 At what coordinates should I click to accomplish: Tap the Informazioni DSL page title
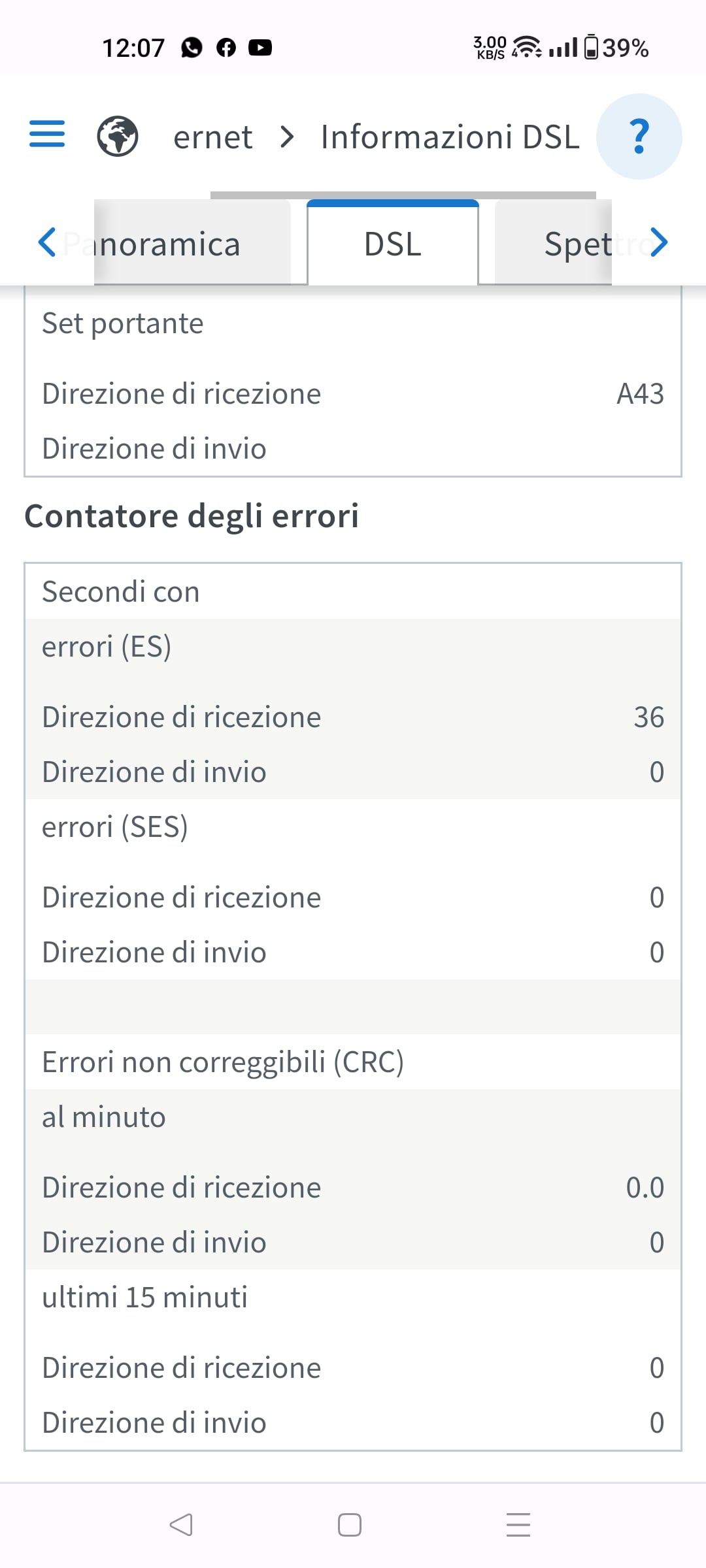pos(450,137)
